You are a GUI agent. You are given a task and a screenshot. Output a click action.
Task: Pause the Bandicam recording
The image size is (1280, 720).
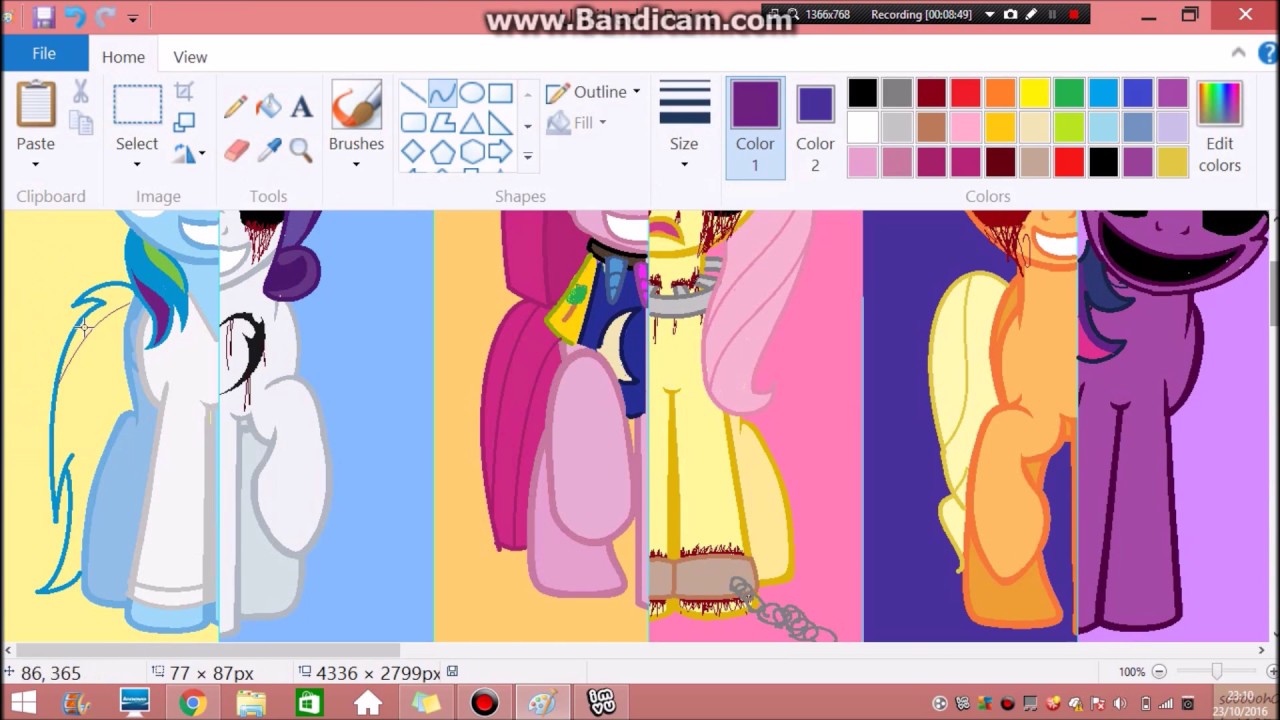[1052, 15]
